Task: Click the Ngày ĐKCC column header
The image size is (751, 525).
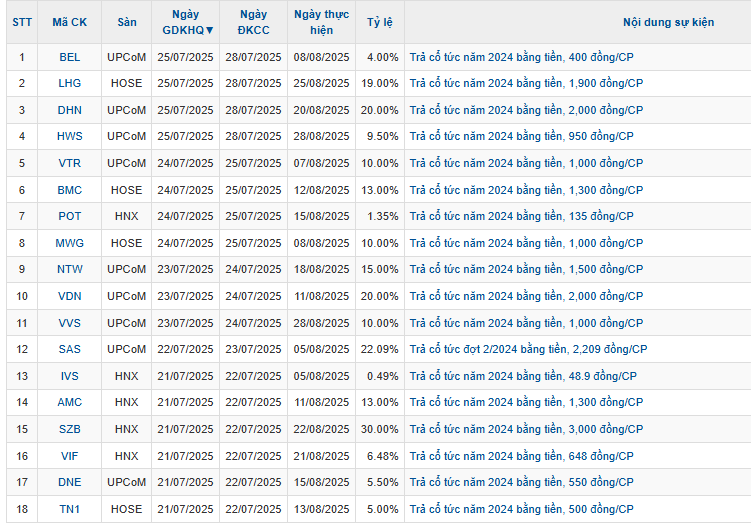Action: (253, 22)
